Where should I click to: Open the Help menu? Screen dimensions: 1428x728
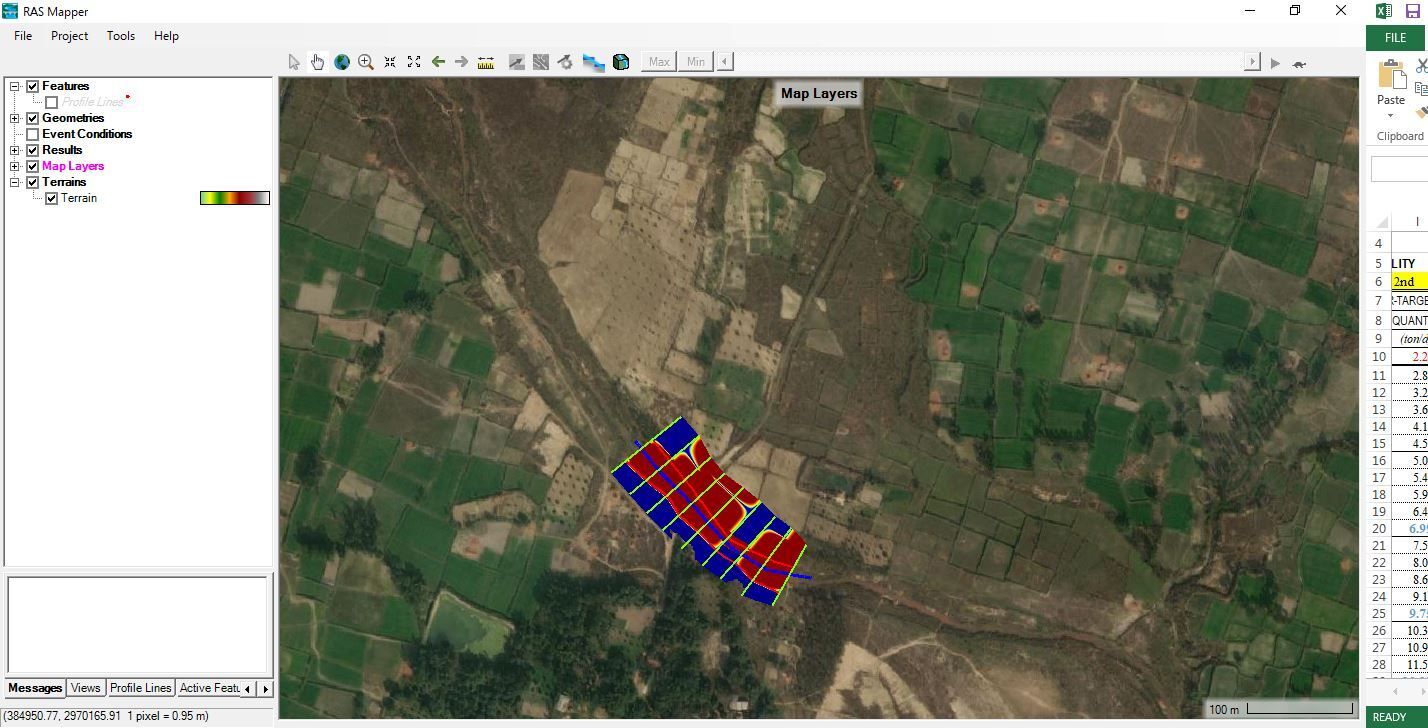166,36
